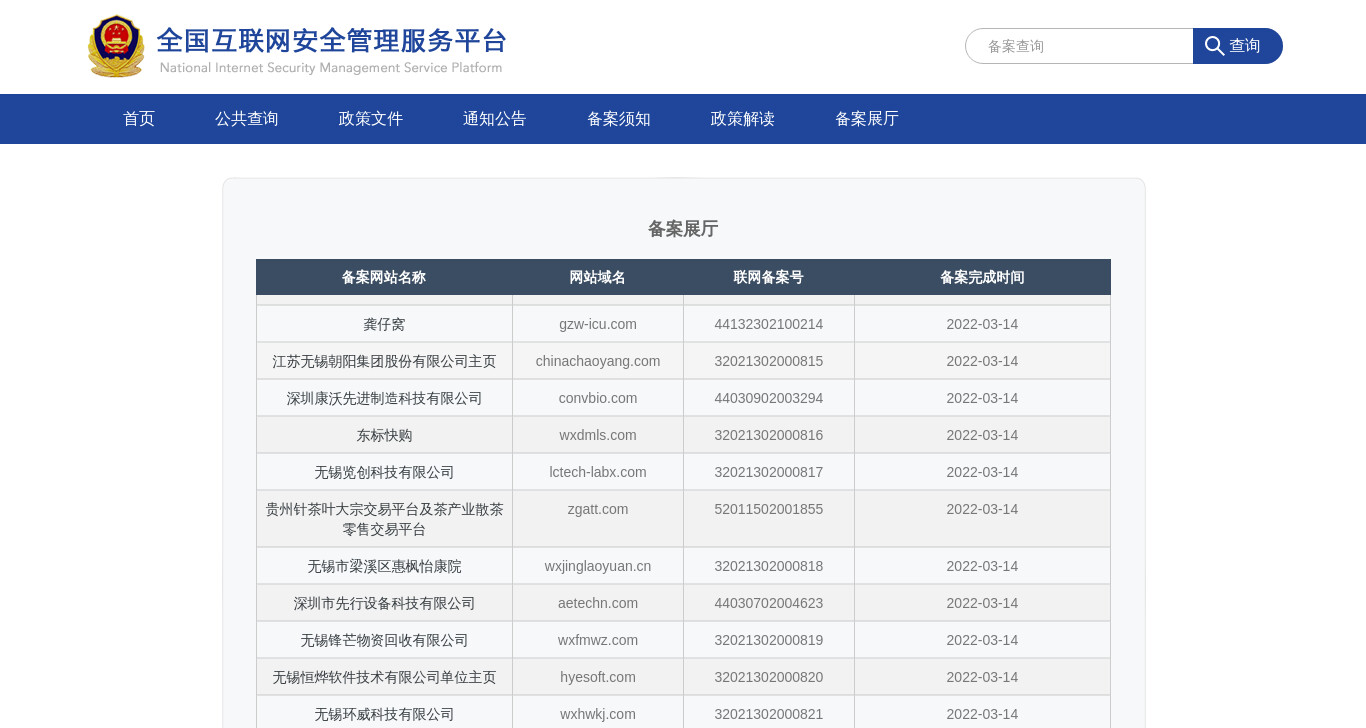Click the domain wxdmls.com
Image resolution: width=1366 pixels, height=728 pixels.
[x=598, y=435]
